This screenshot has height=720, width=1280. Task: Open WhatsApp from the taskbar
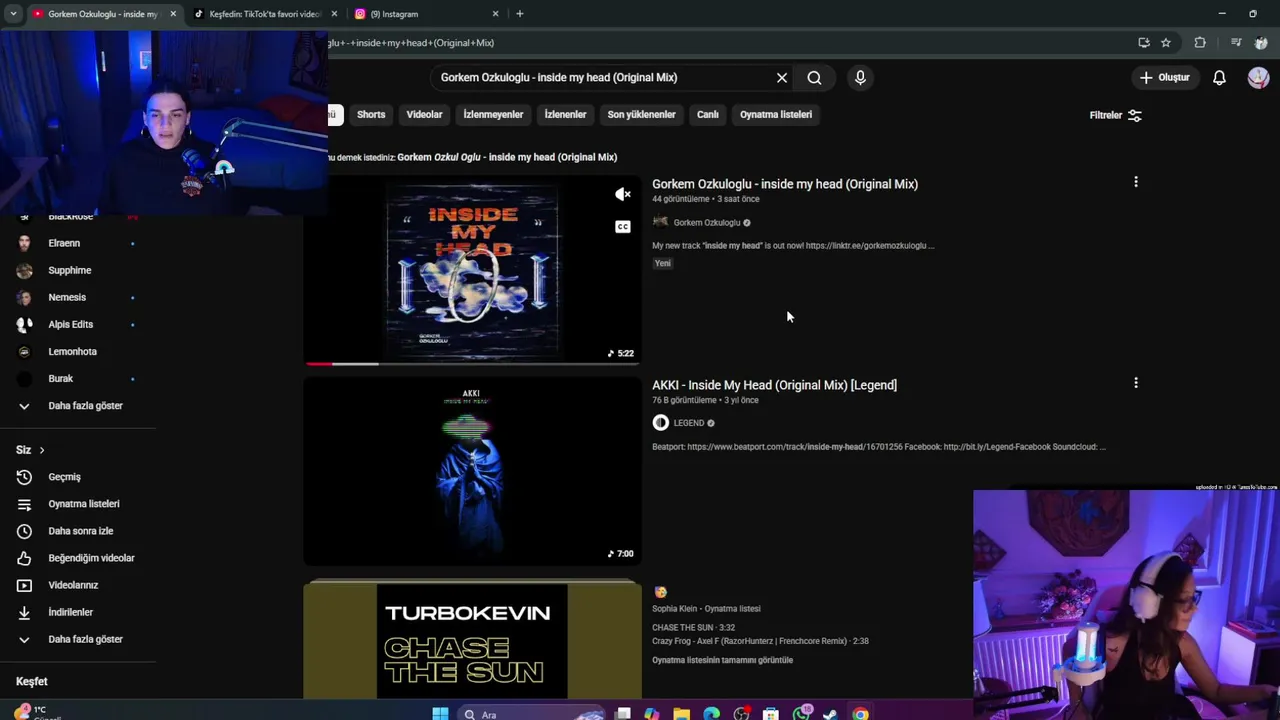pos(802,714)
